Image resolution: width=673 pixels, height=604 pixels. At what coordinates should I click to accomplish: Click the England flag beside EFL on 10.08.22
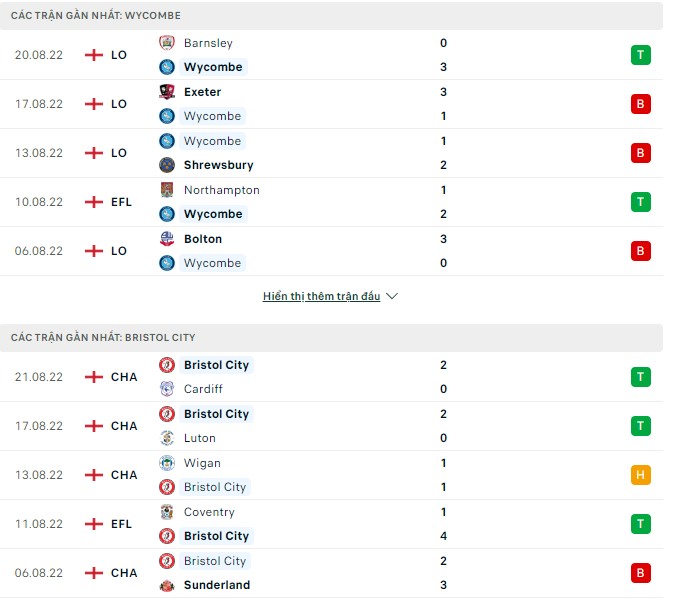pos(94,202)
